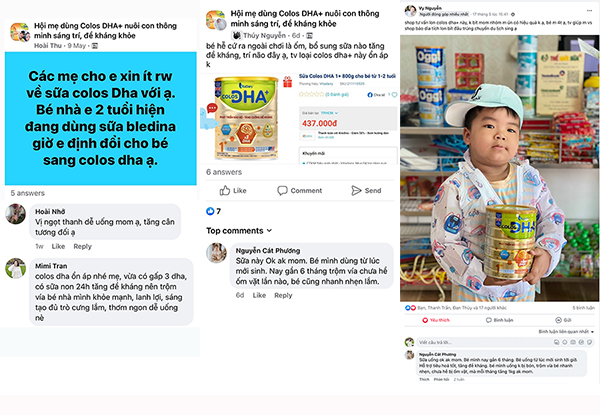Click the Comment speech bubble icon

(282, 190)
